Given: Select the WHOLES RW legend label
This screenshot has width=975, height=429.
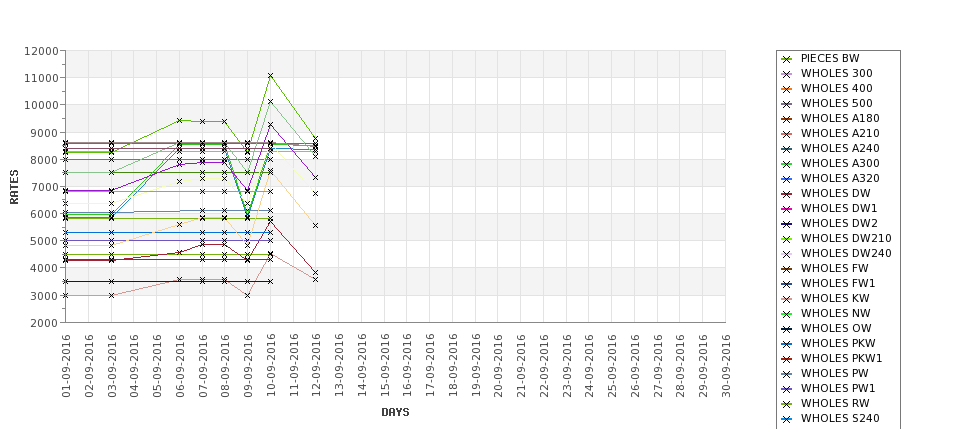Looking at the screenshot, I should click(x=836, y=404).
